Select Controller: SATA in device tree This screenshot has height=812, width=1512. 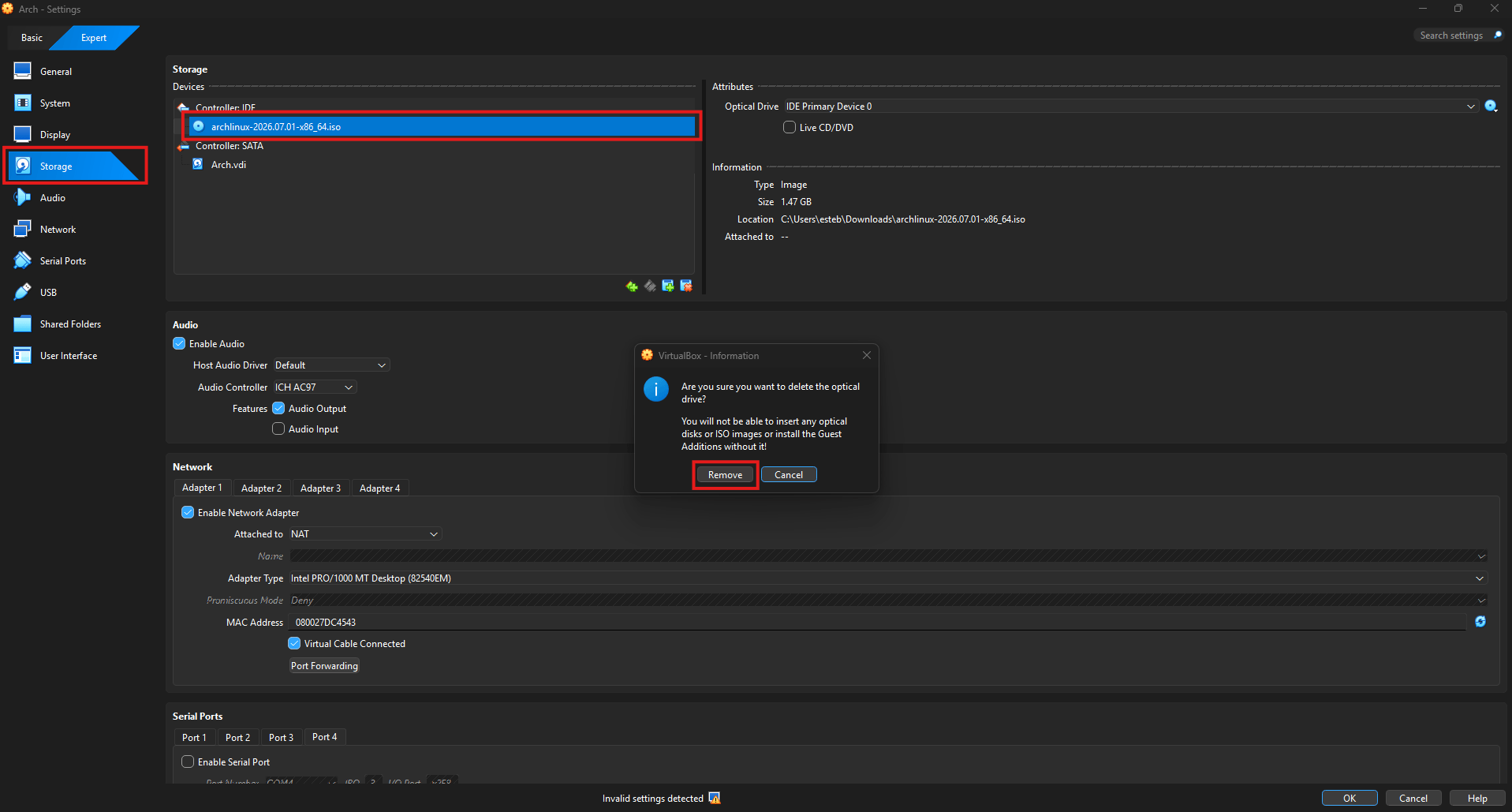[230, 146]
